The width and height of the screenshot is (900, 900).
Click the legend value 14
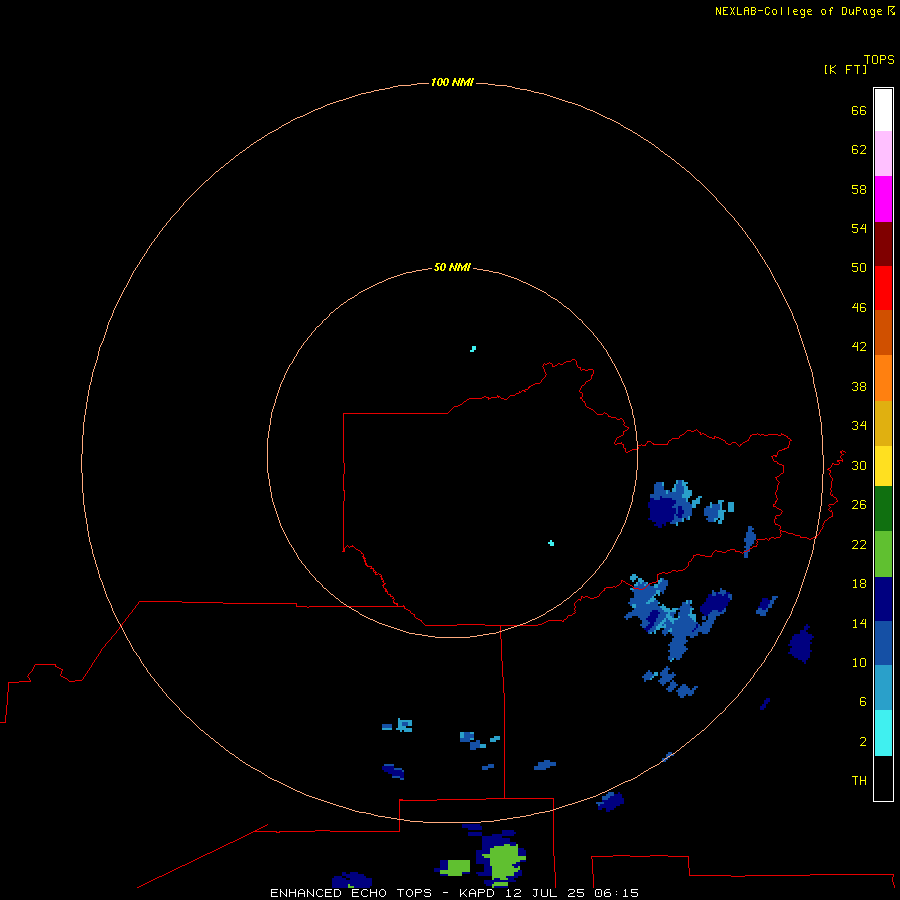859,623
